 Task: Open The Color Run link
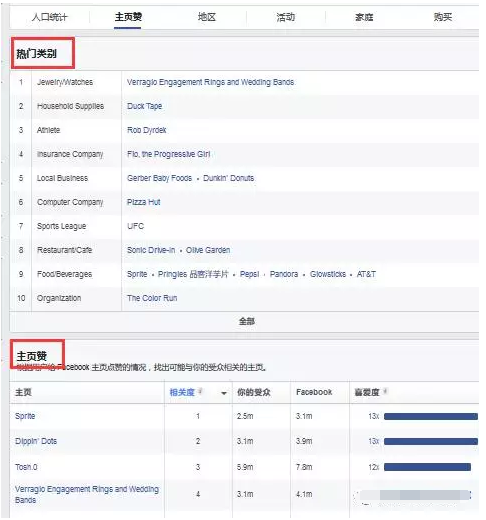152,298
